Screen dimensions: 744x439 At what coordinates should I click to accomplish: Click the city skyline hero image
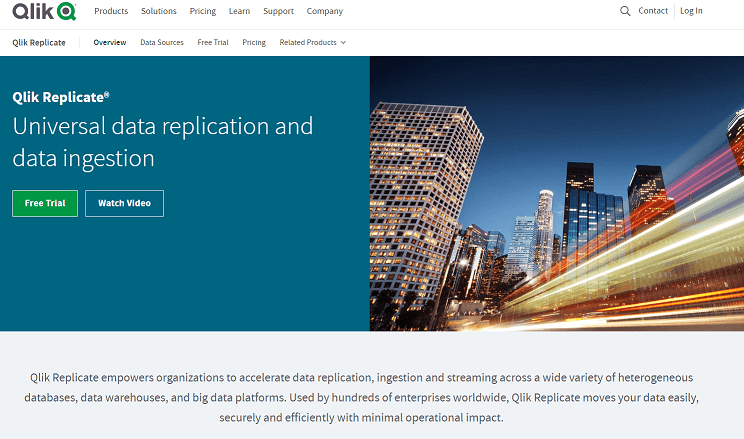[x=557, y=194]
